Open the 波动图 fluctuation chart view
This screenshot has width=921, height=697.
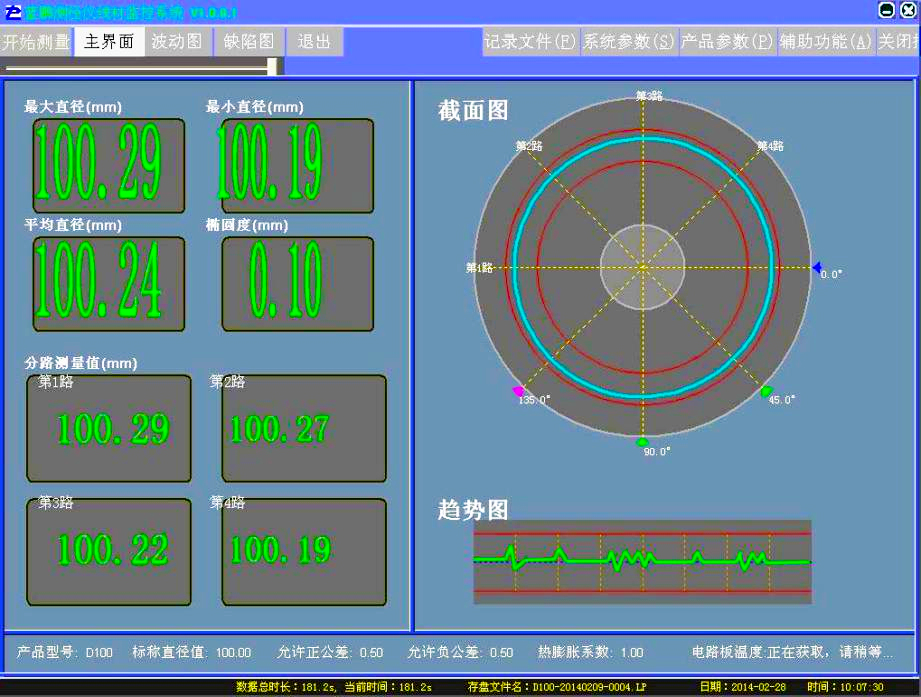[177, 41]
